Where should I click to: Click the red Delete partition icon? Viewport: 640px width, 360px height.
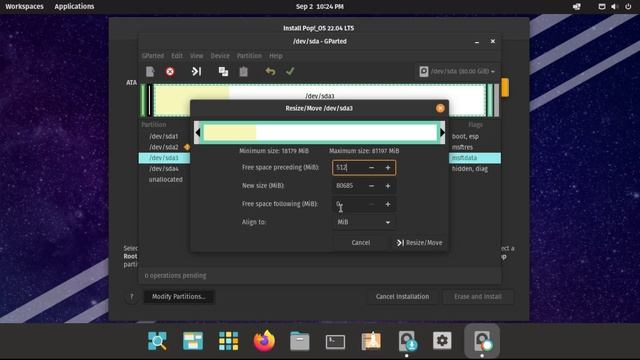click(170, 72)
